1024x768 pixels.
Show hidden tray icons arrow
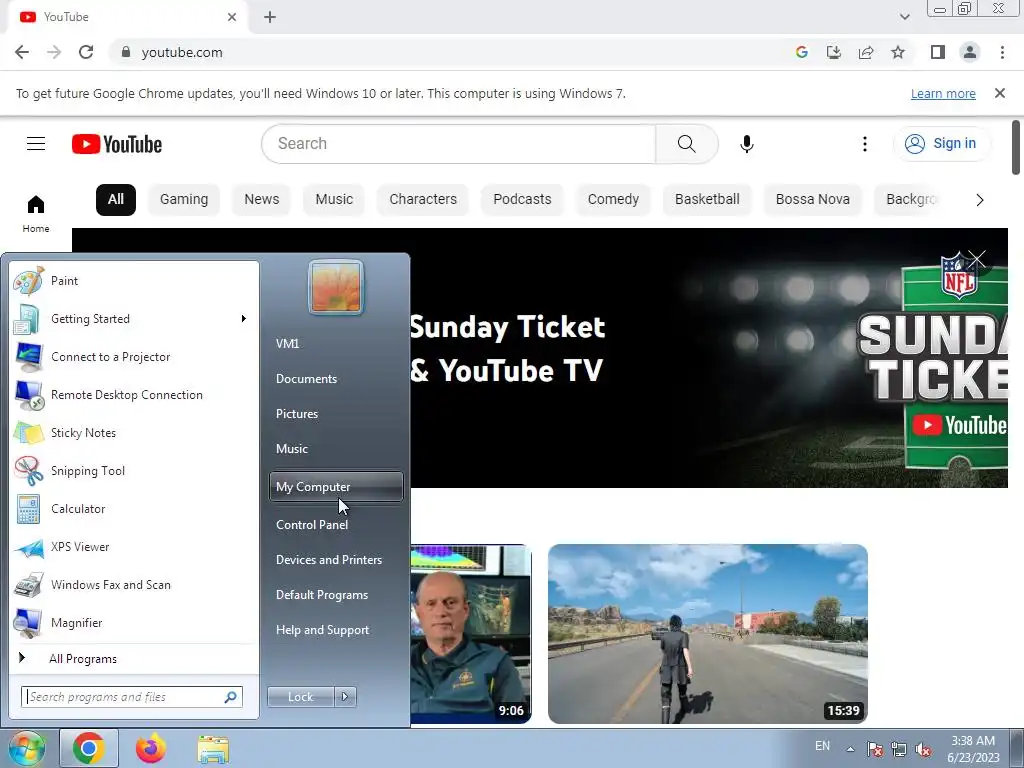[x=850, y=749]
